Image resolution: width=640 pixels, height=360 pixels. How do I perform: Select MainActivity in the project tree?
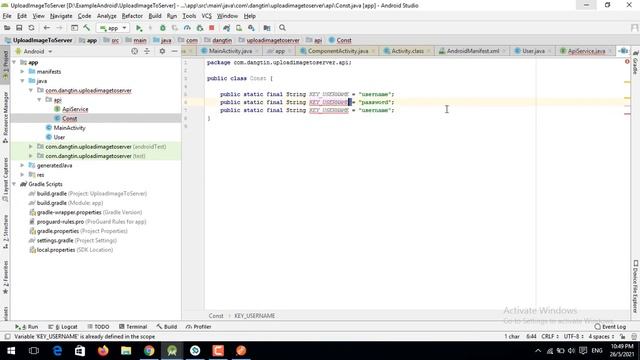[x=69, y=128]
